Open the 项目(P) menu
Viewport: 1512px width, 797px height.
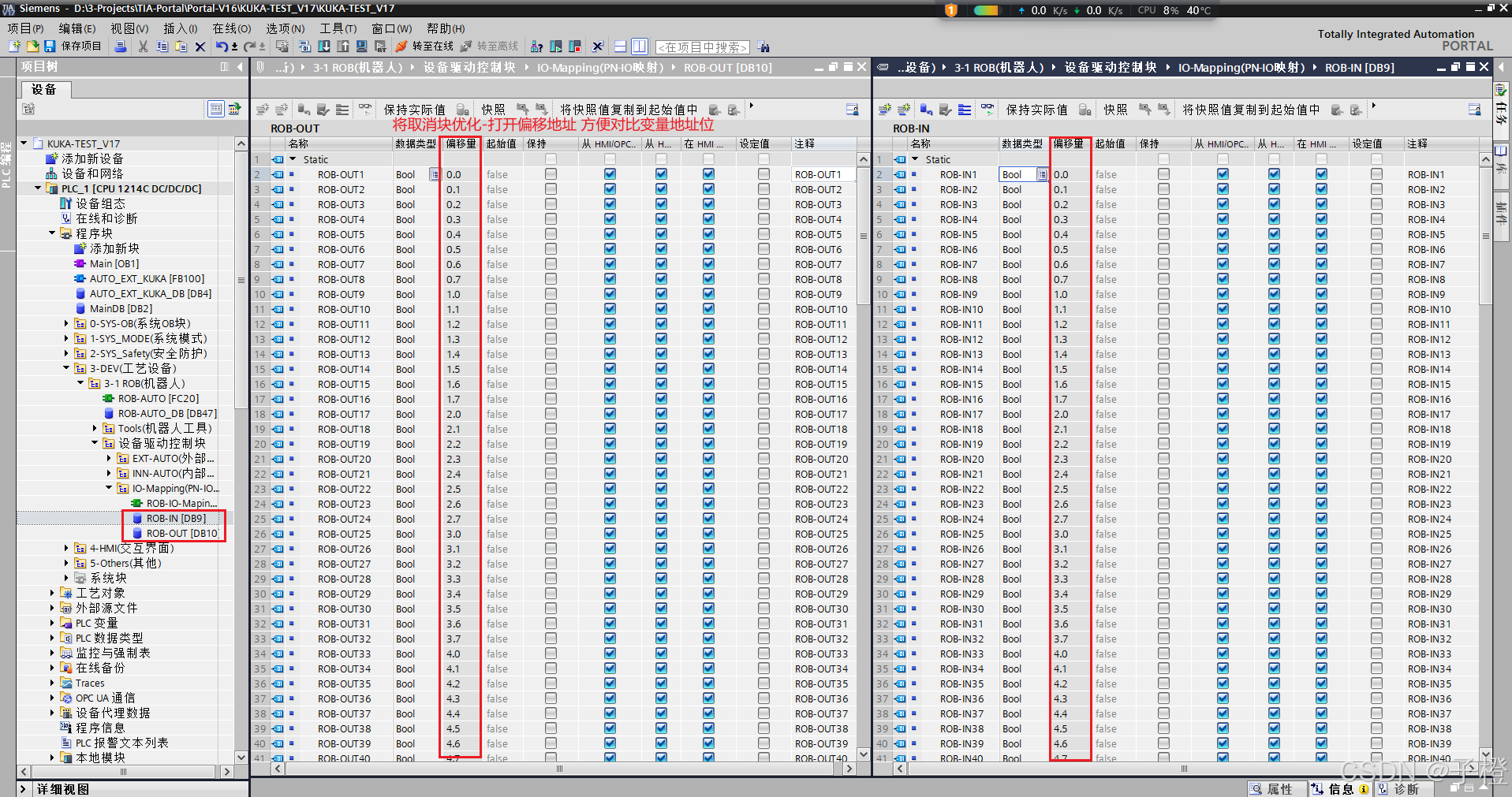[x=25, y=28]
